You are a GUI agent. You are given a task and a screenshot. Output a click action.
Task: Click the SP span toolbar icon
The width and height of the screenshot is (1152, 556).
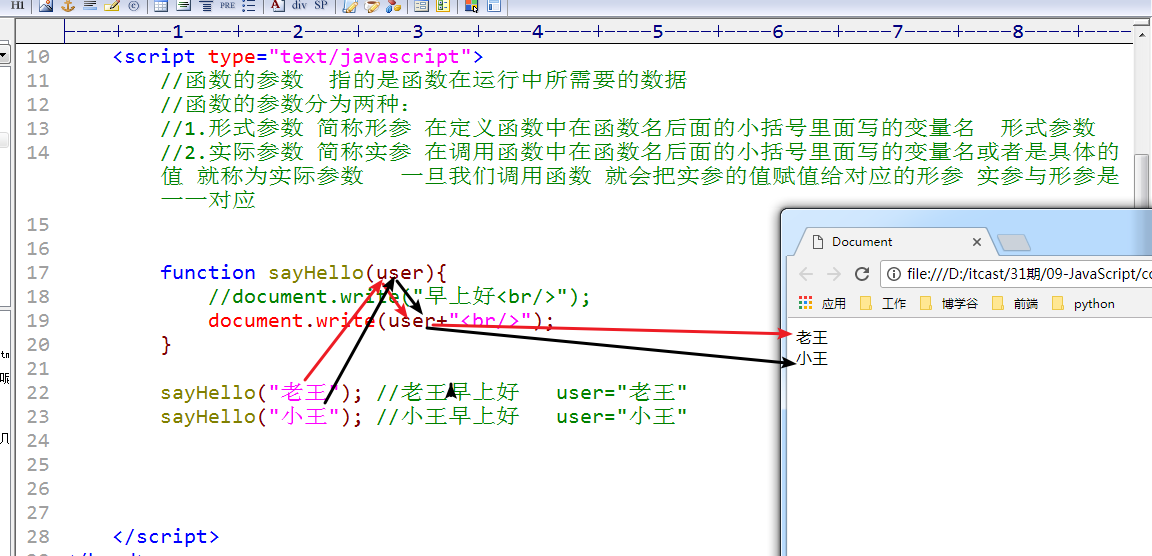[321, 6]
